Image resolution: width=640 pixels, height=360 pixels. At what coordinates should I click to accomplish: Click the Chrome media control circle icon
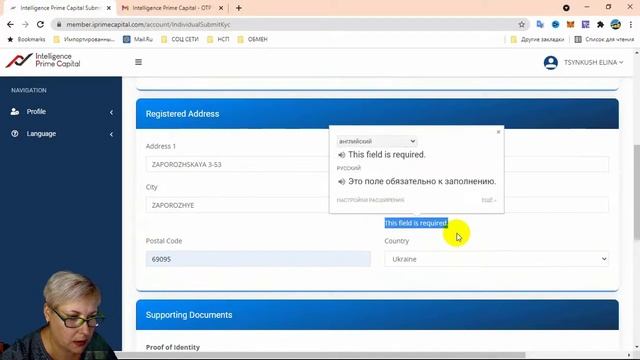[x=566, y=8]
